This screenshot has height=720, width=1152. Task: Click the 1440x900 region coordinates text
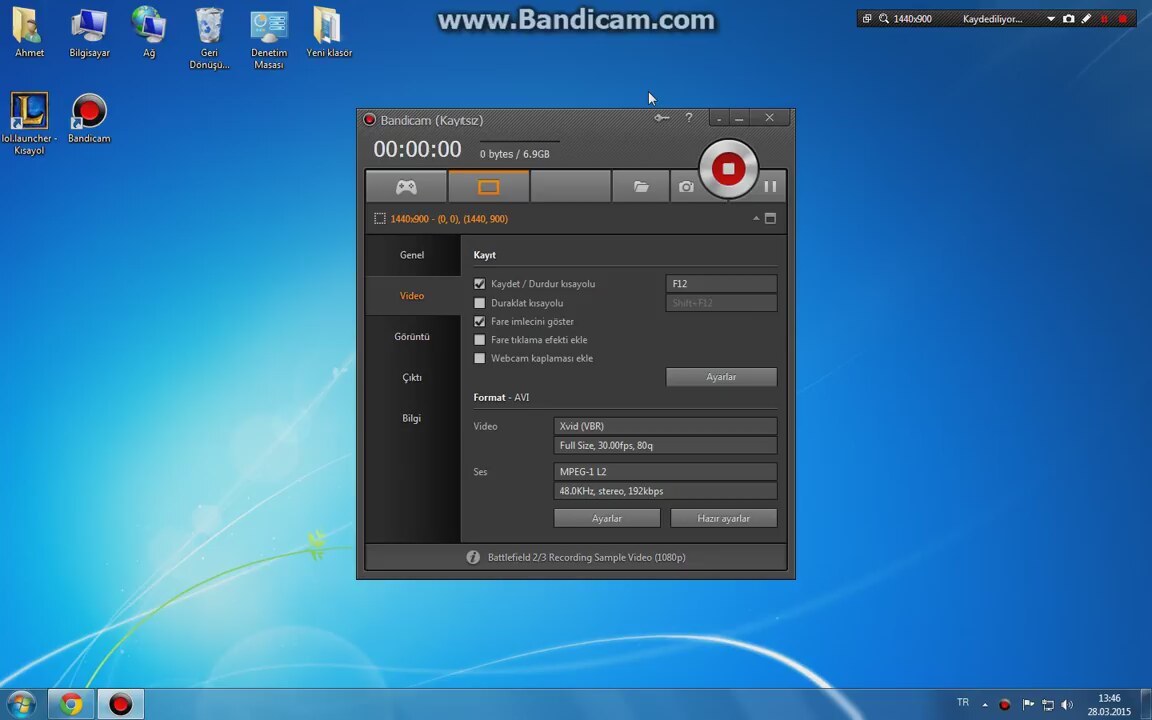click(449, 219)
